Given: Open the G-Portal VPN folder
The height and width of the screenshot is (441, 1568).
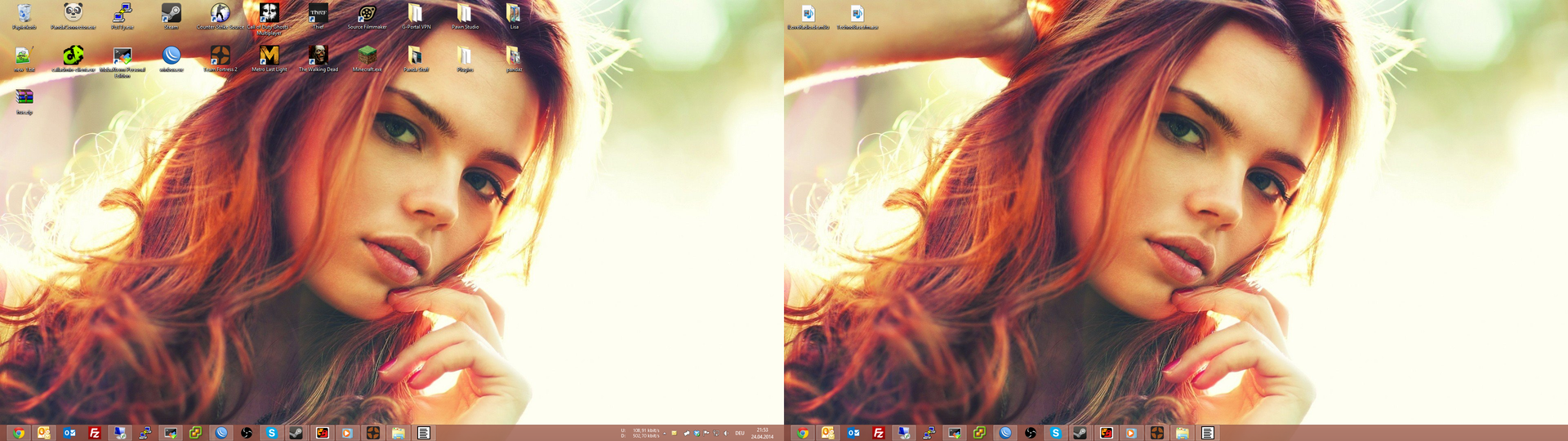Looking at the screenshot, I should coord(416,14).
